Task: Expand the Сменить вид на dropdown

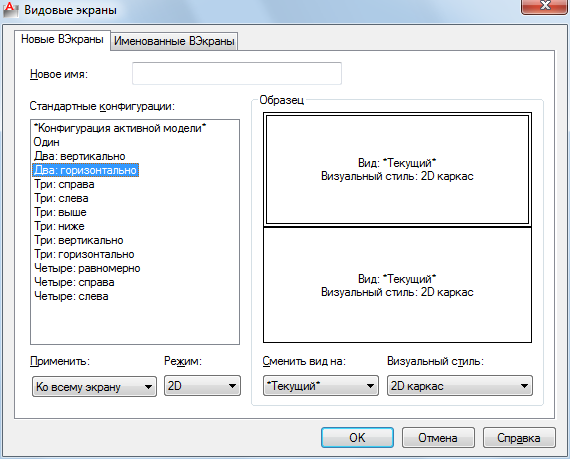Action: point(321,386)
